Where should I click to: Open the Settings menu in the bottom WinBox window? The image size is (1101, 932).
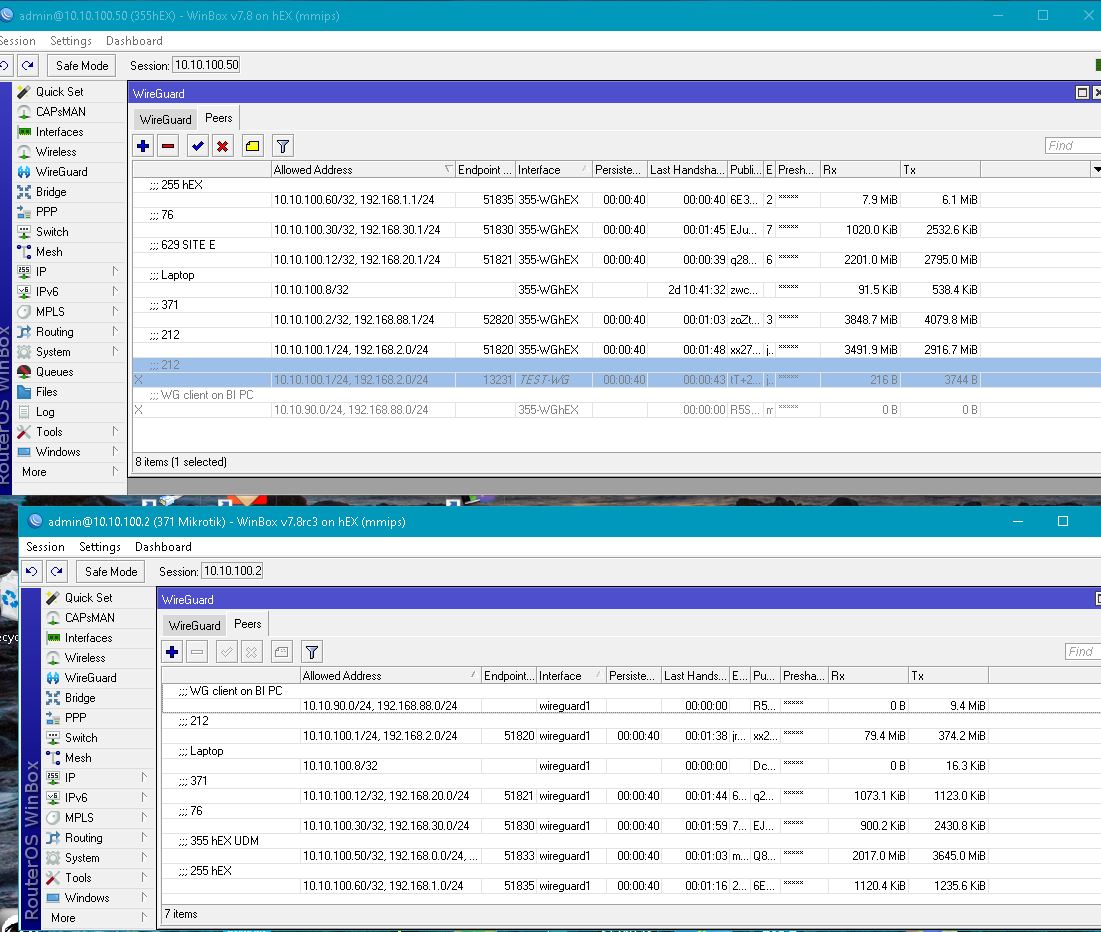click(x=100, y=547)
